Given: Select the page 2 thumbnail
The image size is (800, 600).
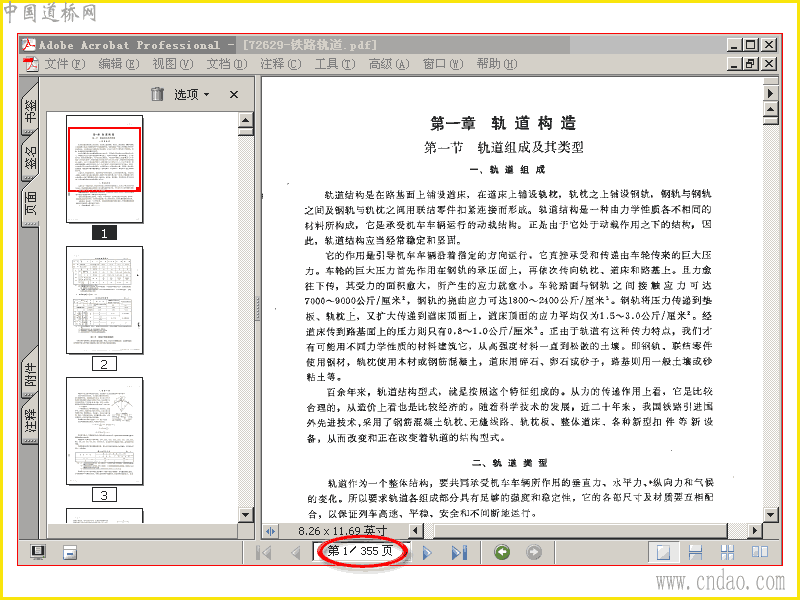Looking at the screenshot, I should pyautogui.click(x=105, y=301).
